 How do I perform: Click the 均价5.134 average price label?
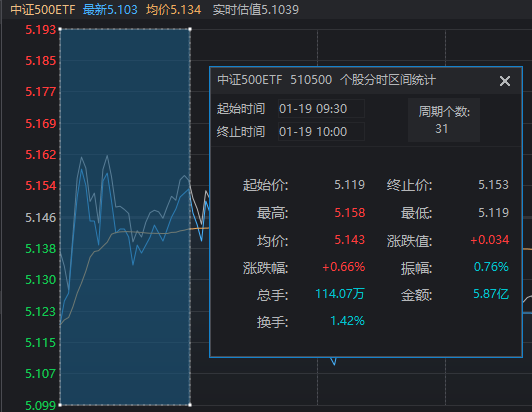click(173, 10)
